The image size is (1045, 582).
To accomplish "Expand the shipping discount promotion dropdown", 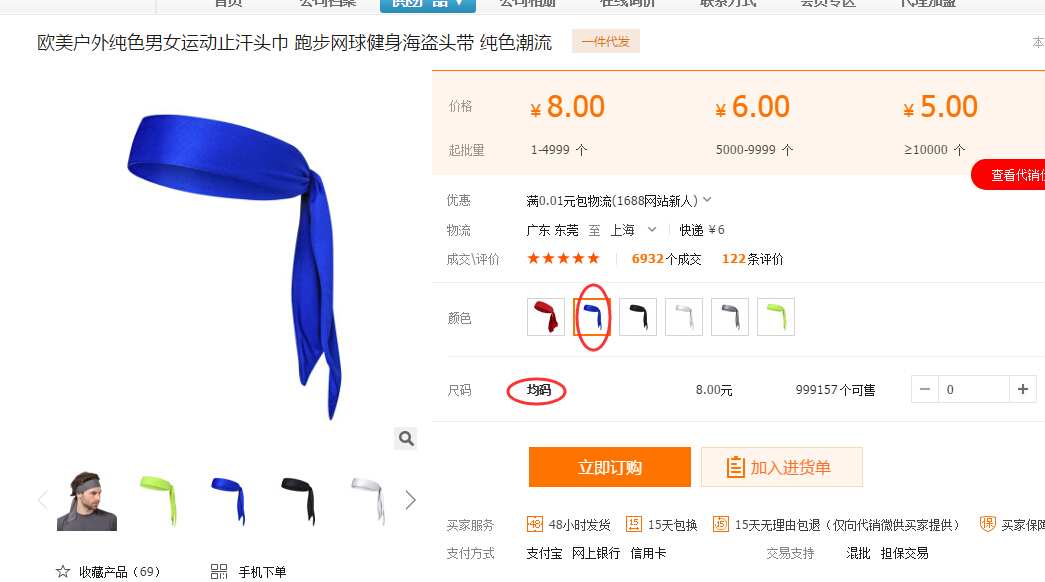I will [707, 200].
